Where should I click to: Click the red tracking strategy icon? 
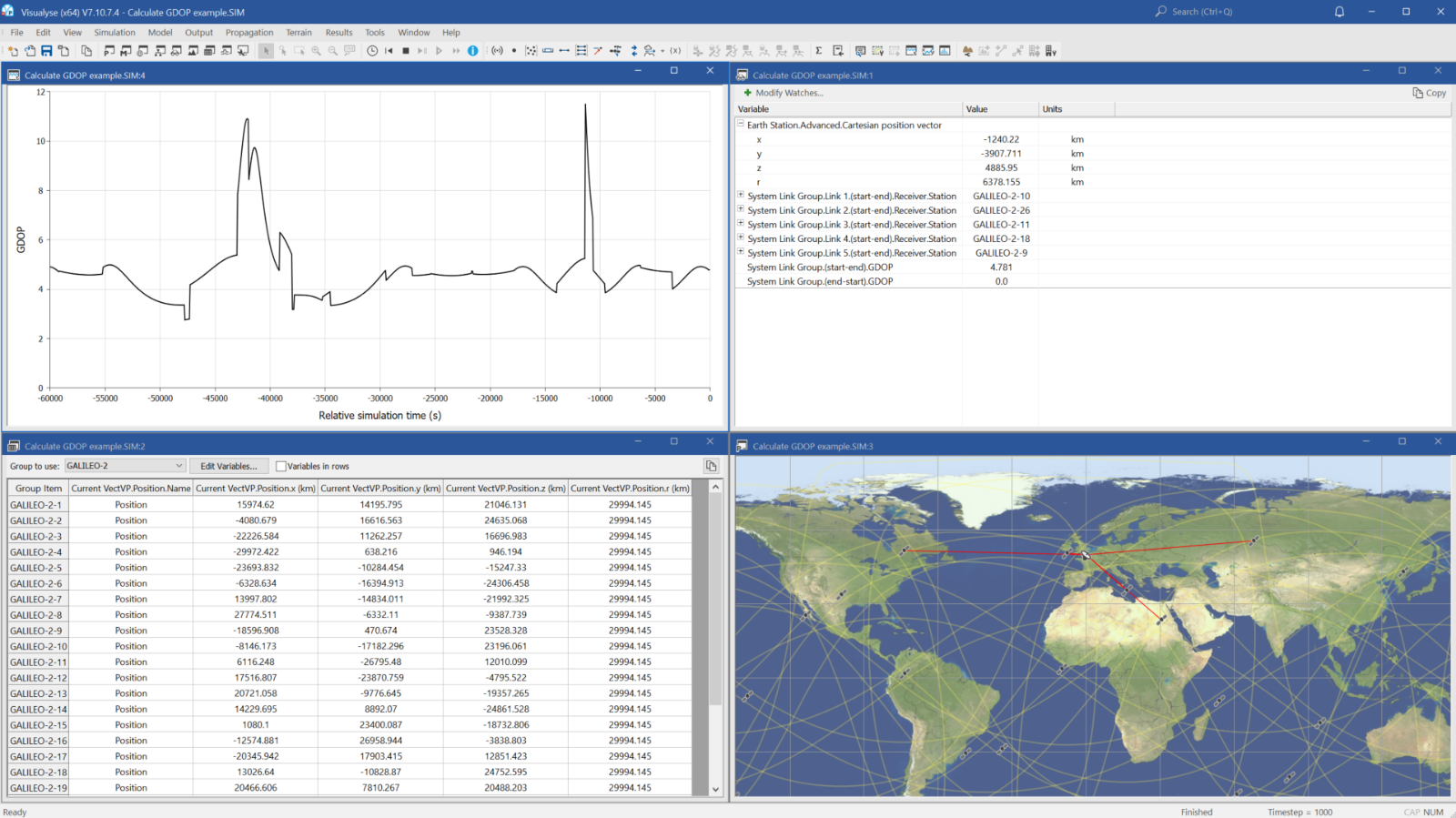(598, 51)
